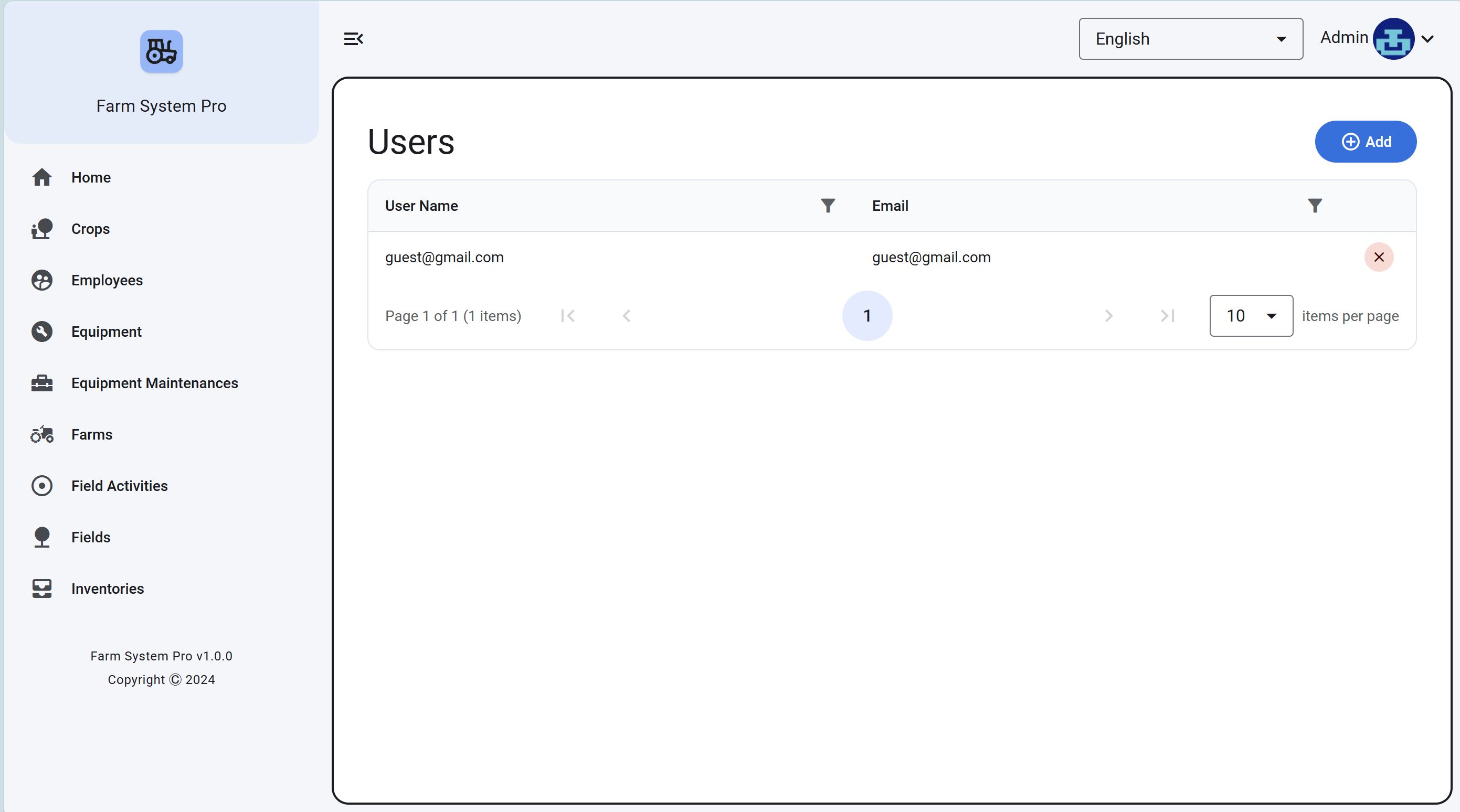Expand the Admin account chevron

1427,39
